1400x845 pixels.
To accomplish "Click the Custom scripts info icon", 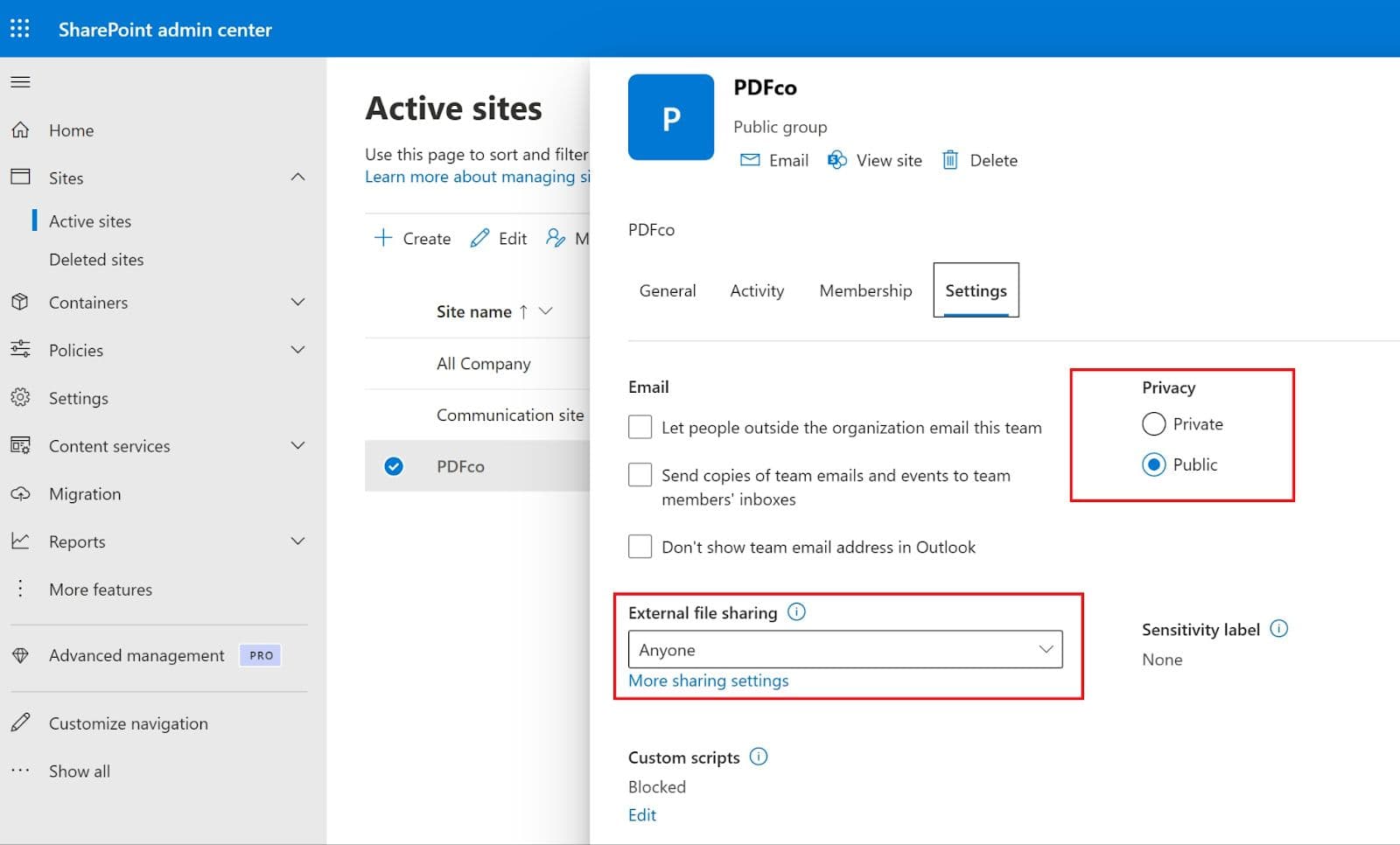I will coord(758,757).
